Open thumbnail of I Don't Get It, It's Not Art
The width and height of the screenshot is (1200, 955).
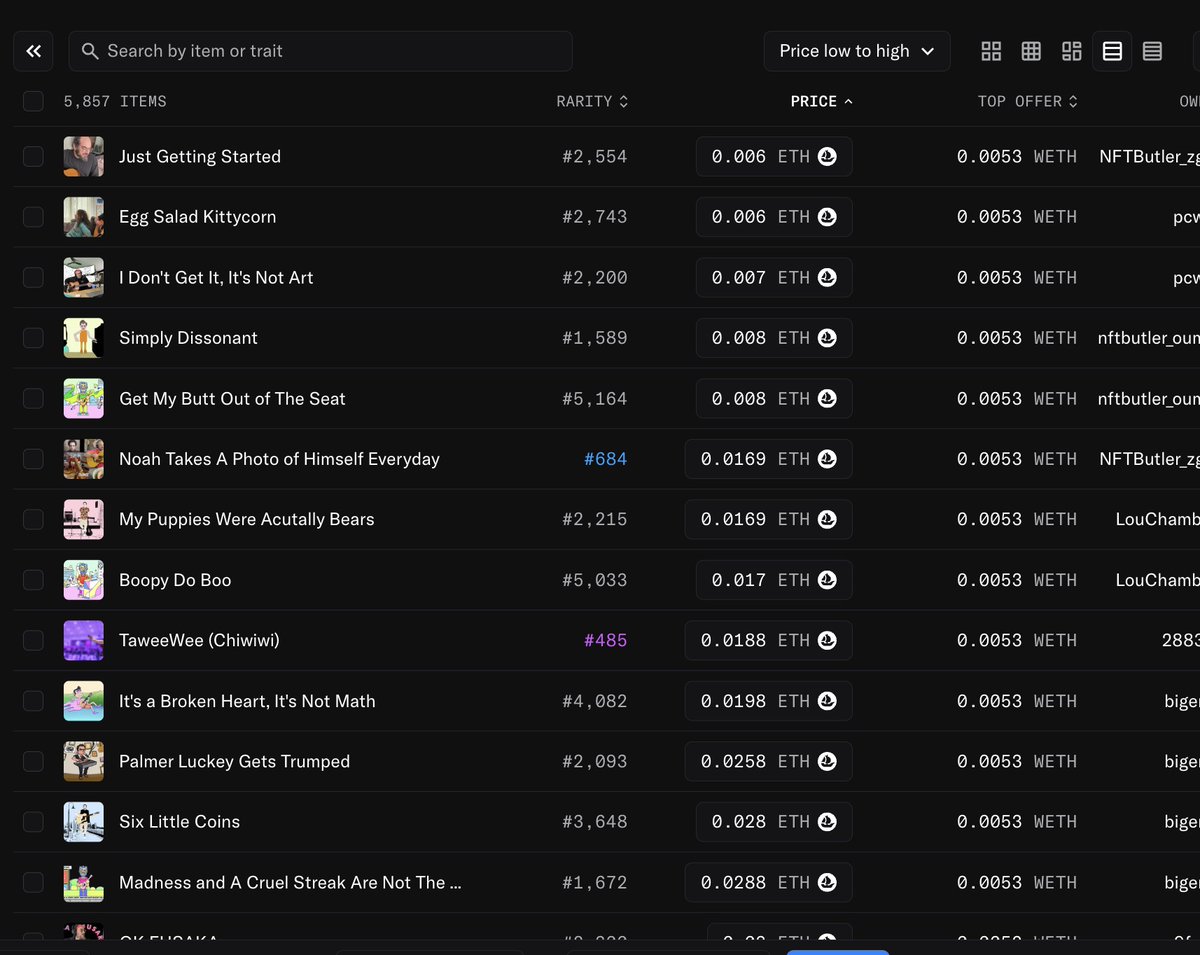[84, 277]
